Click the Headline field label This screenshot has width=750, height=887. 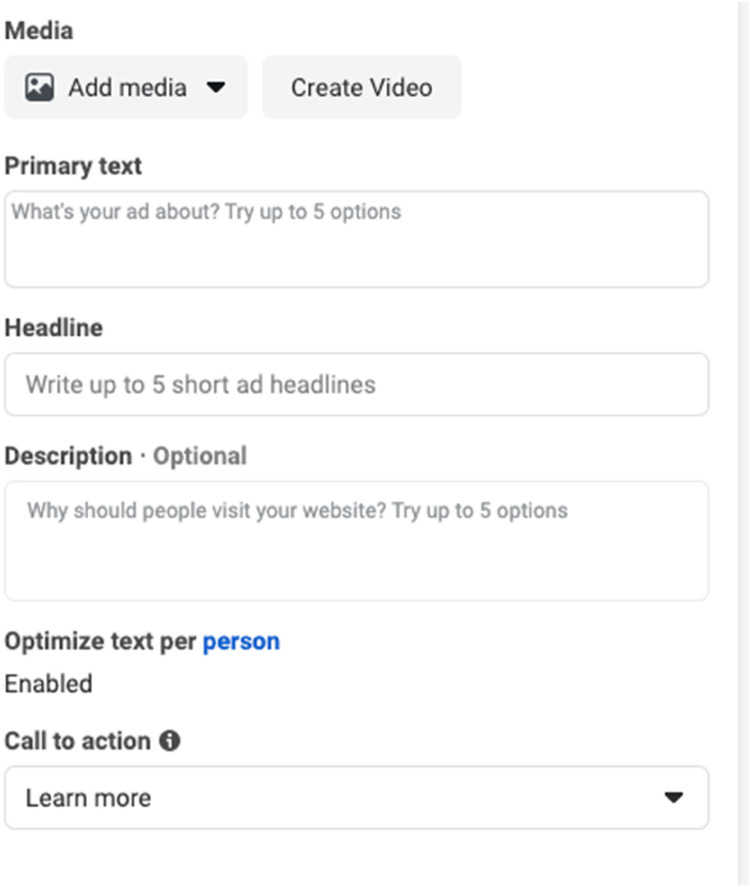pos(53,328)
